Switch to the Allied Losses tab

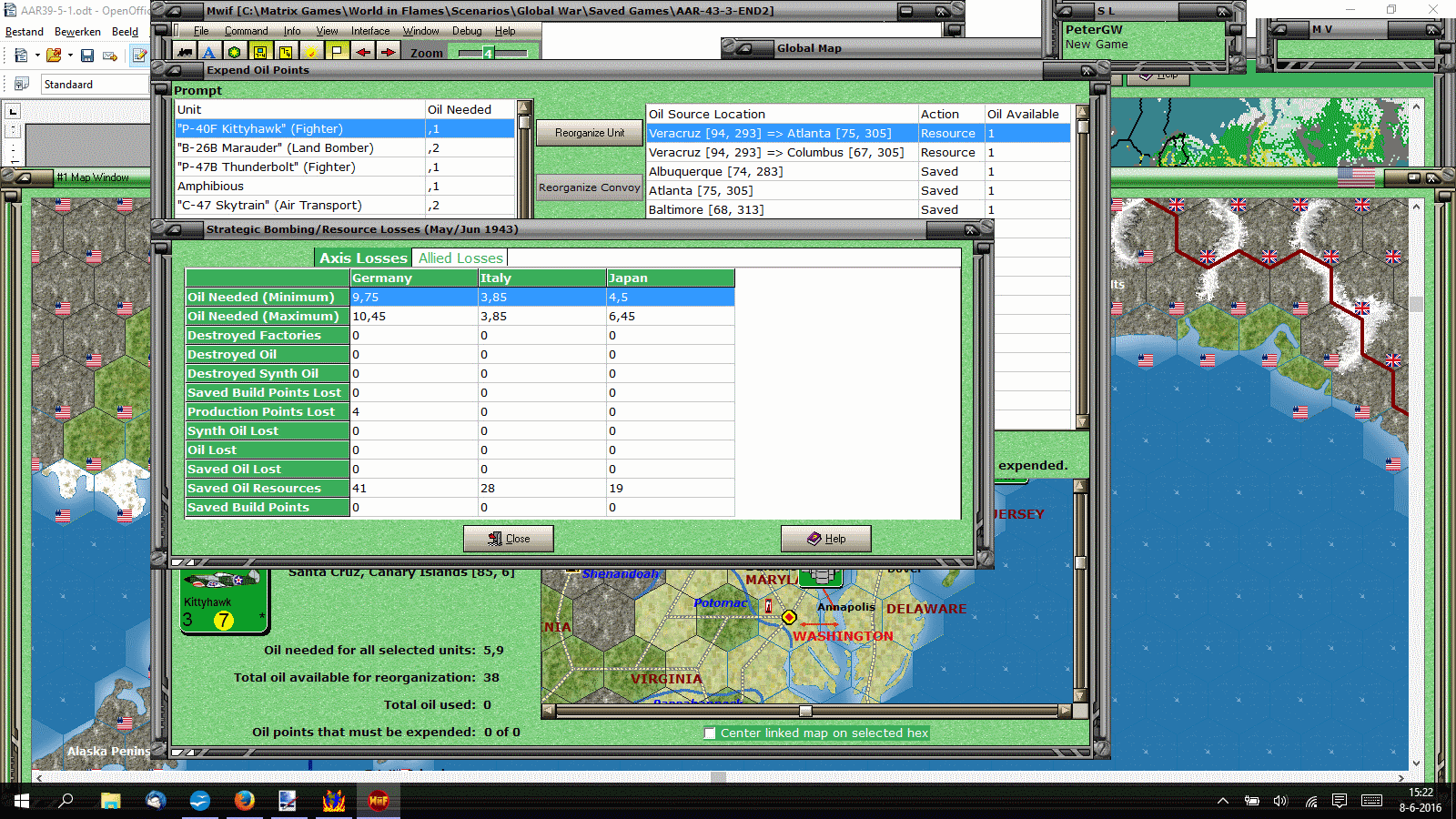click(x=460, y=258)
